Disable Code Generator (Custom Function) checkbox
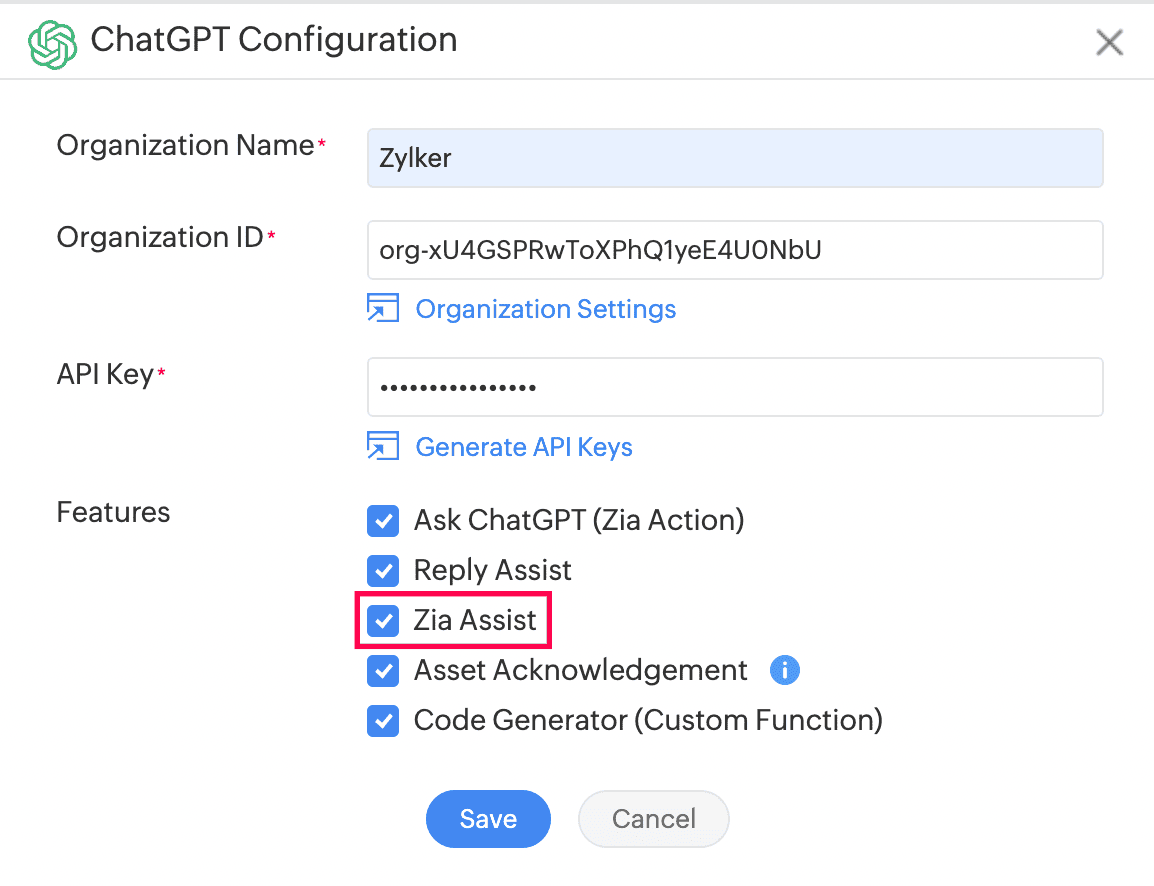This screenshot has height=886, width=1154. pyautogui.click(x=383, y=721)
